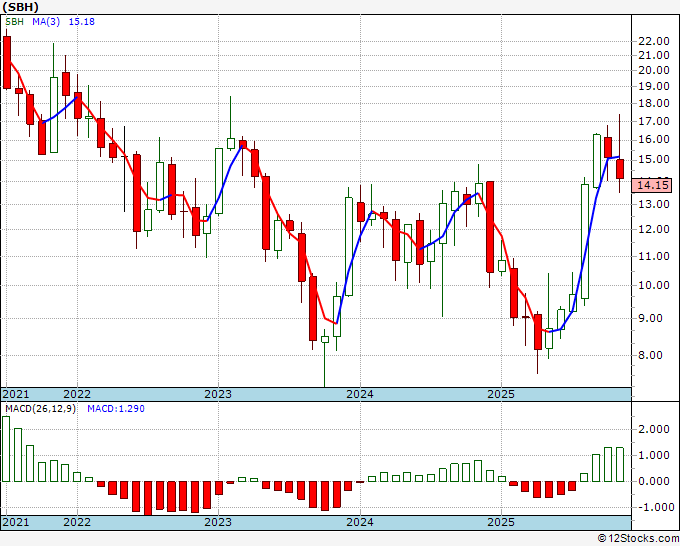Select the MA(3) indicator label

pos(46,22)
